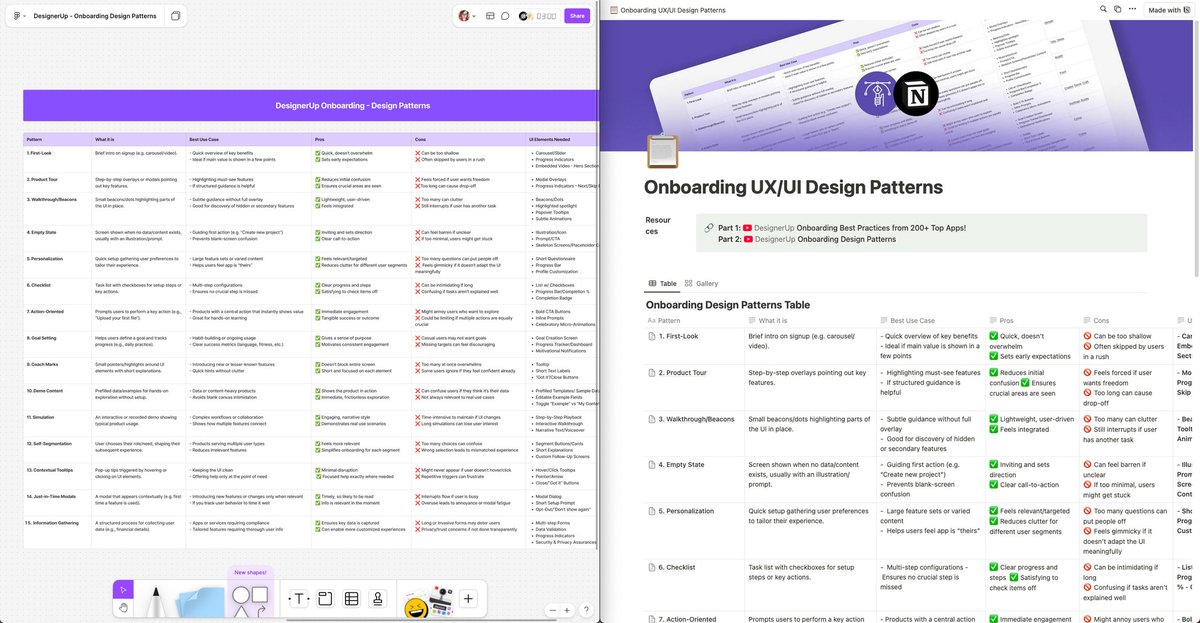1200x623 pixels.
Task: Click the New shapes! label
Action: pos(250,573)
